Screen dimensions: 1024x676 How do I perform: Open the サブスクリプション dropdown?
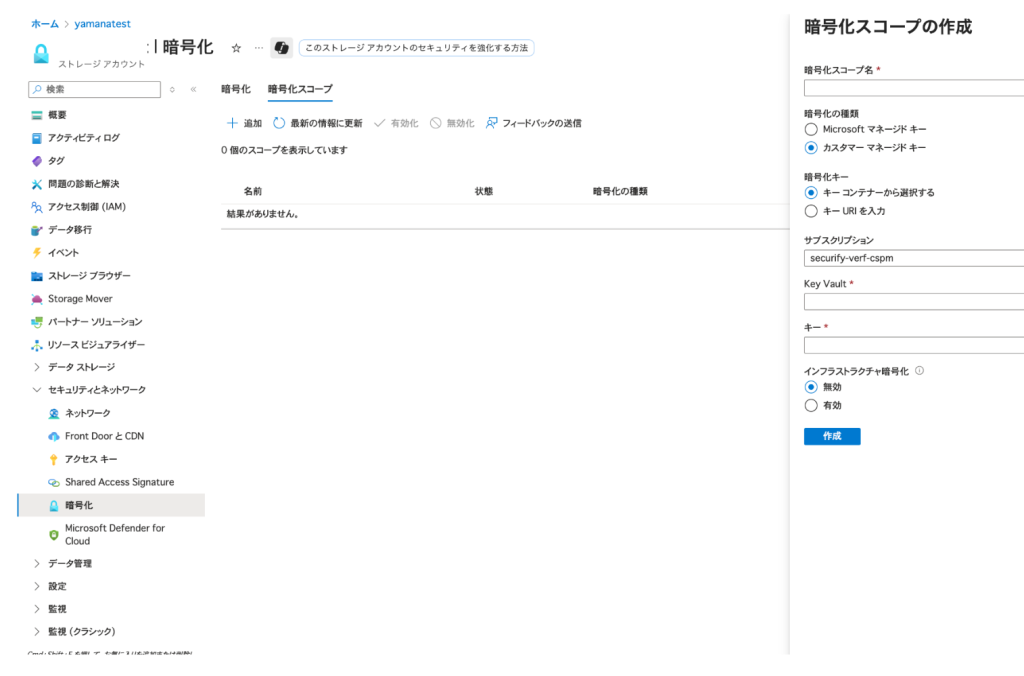[913, 258]
